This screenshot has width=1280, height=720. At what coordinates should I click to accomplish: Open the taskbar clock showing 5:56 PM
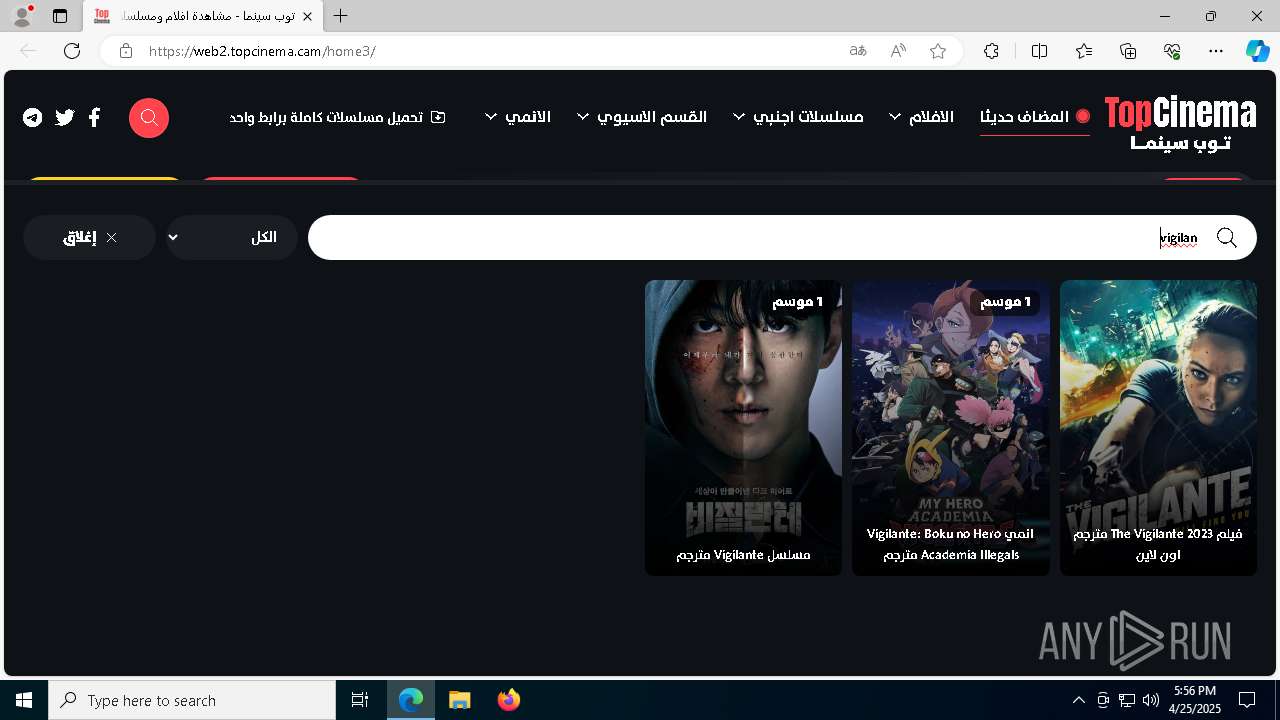pyautogui.click(x=1195, y=700)
